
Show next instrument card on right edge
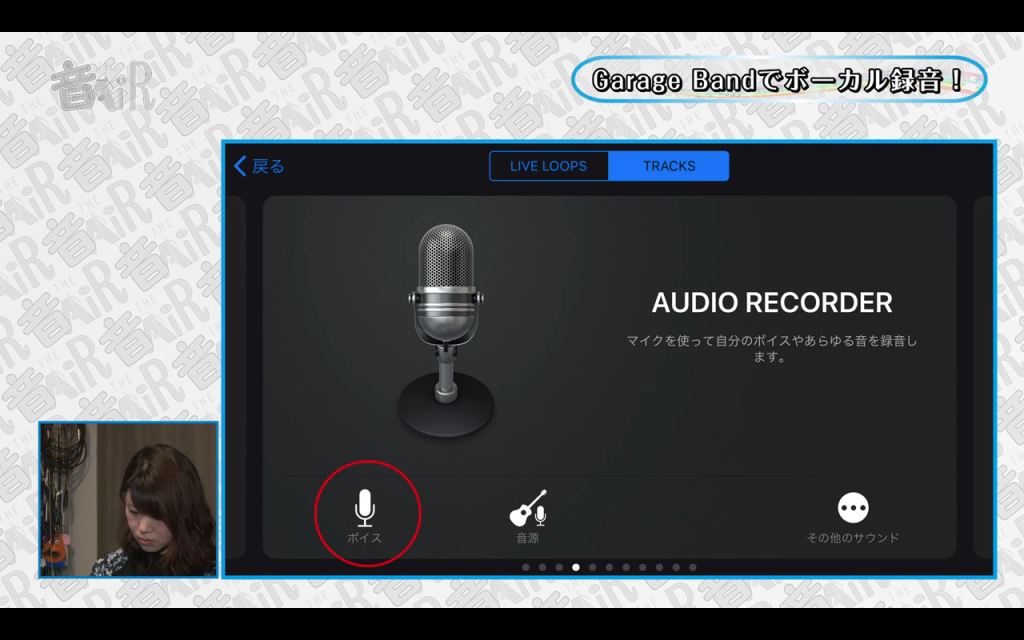(983, 375)
